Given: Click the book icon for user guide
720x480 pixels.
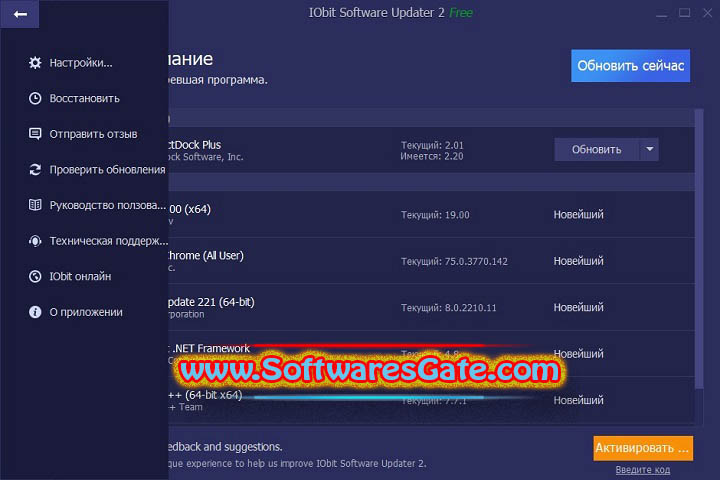Looking at the screenshot, I should point(35,205).
